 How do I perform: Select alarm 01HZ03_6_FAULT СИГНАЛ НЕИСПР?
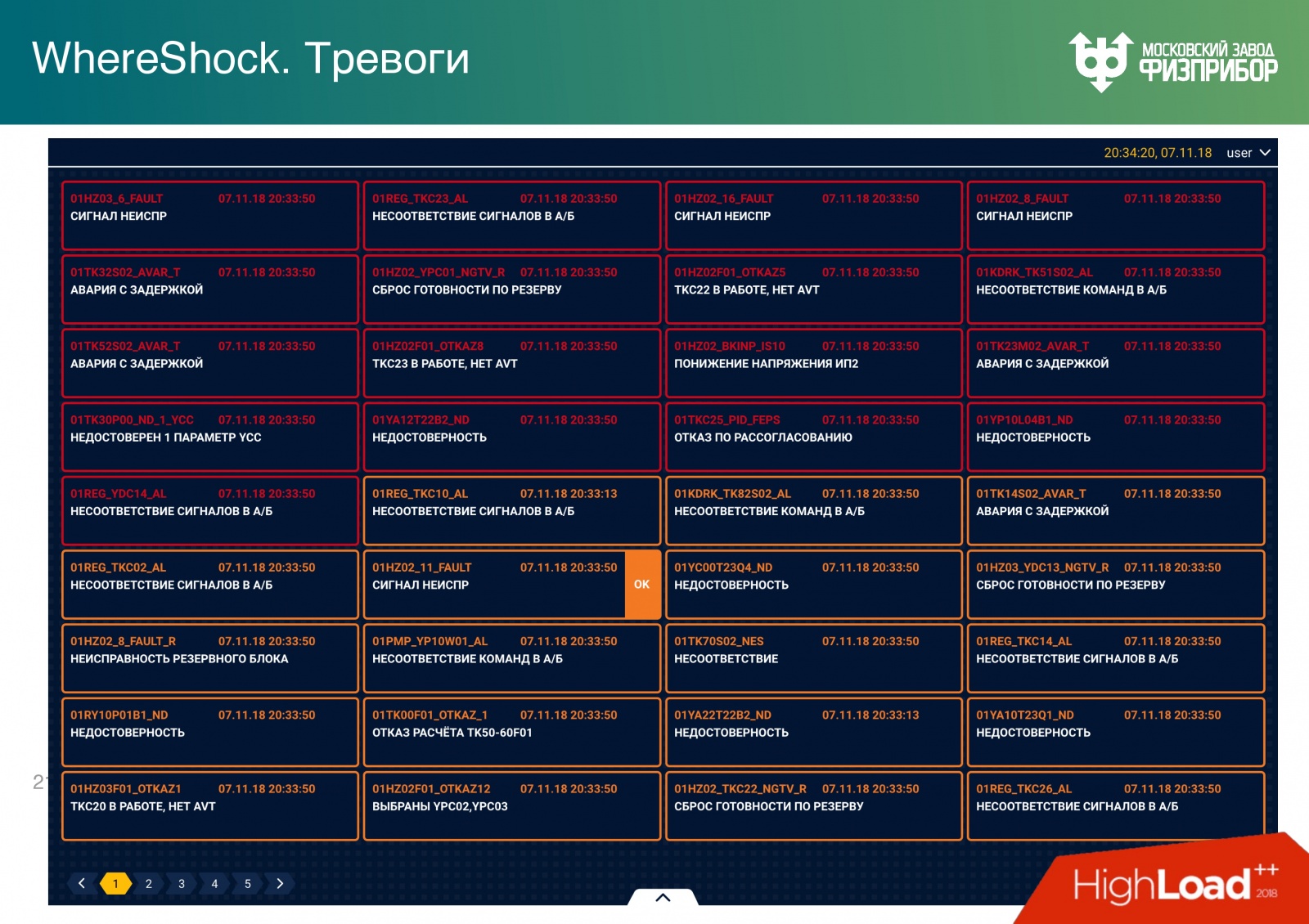click(x=210, y=215)
